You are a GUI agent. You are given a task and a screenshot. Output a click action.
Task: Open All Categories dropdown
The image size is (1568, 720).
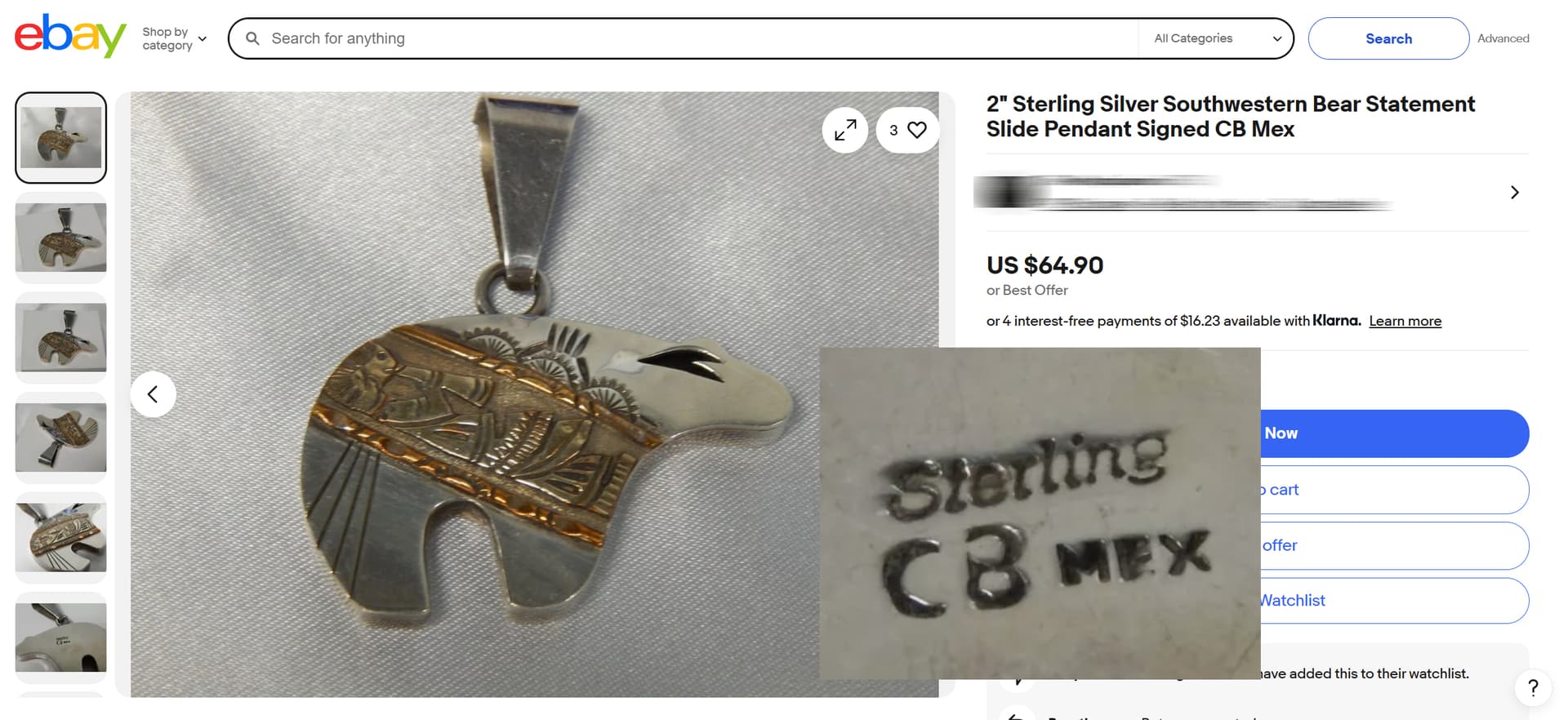pos(1217,38)
